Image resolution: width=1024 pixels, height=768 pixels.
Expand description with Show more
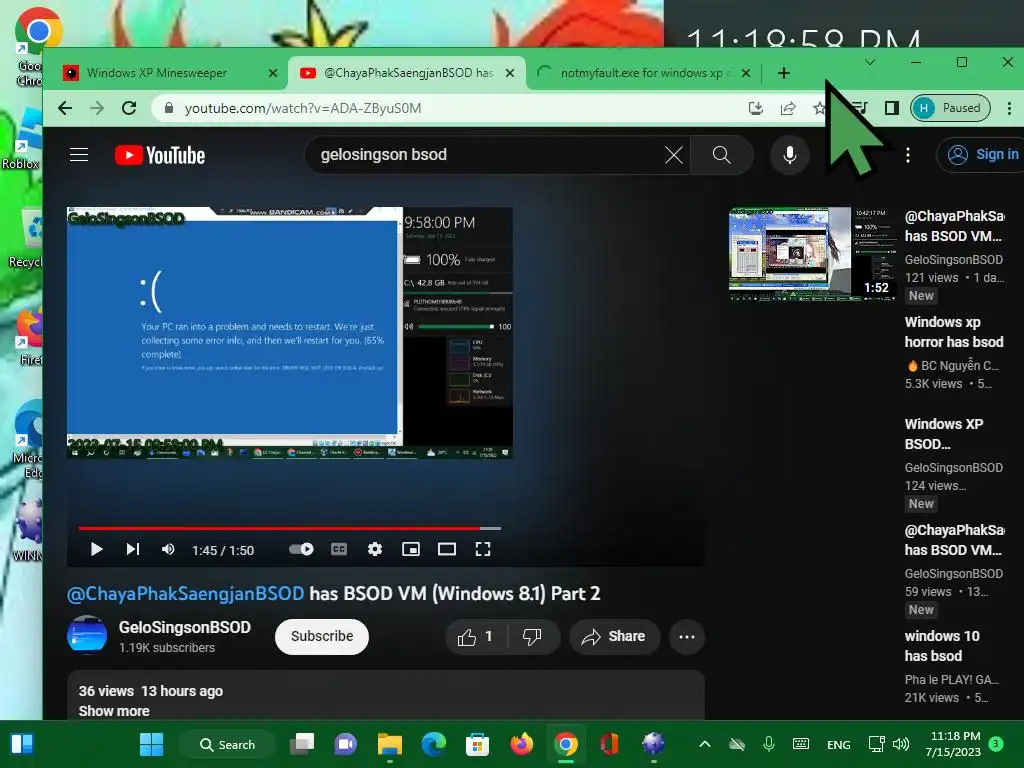[x=114, y=711]
